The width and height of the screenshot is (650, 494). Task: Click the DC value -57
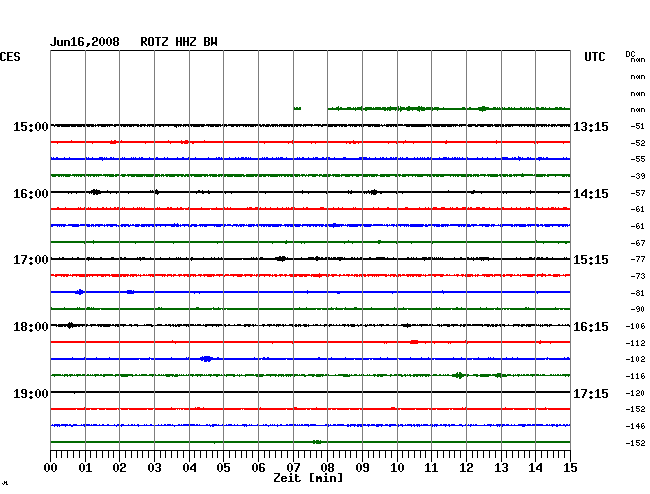[x=638, y=193]
